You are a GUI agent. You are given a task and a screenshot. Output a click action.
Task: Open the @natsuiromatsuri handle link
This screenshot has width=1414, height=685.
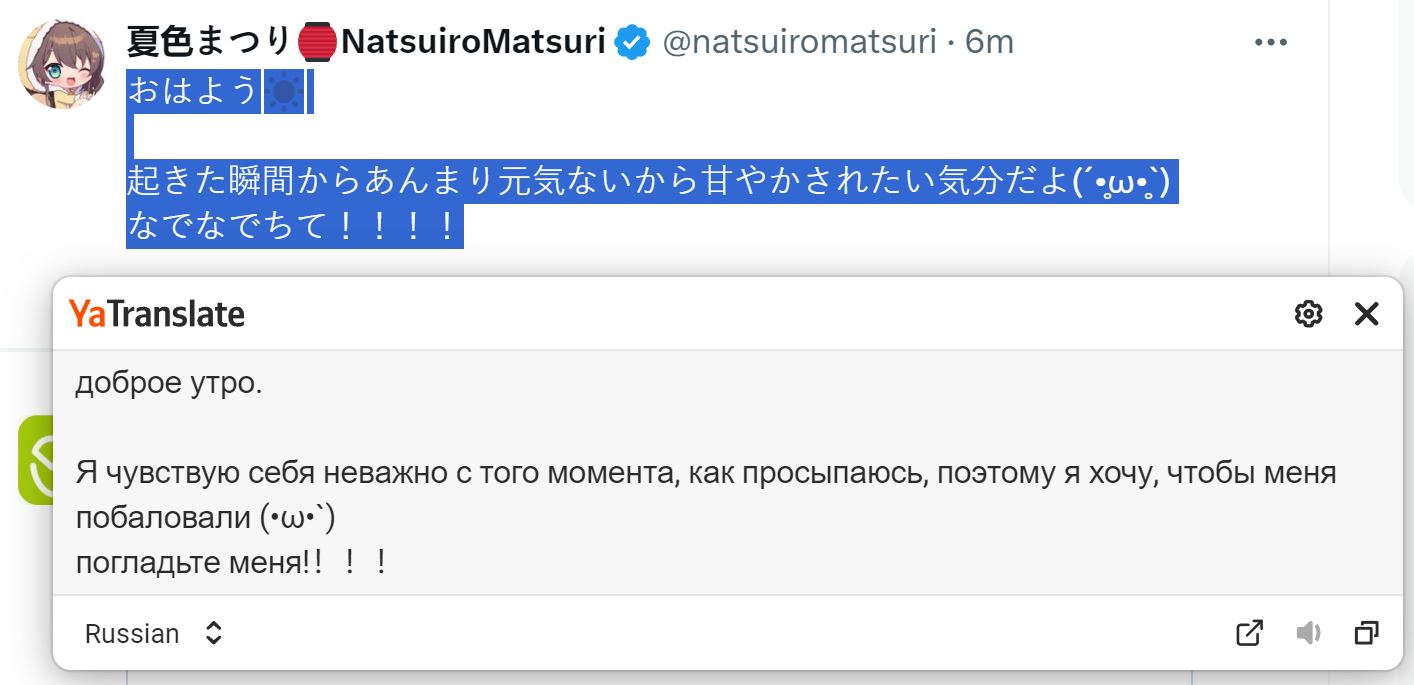pos(800,42)
